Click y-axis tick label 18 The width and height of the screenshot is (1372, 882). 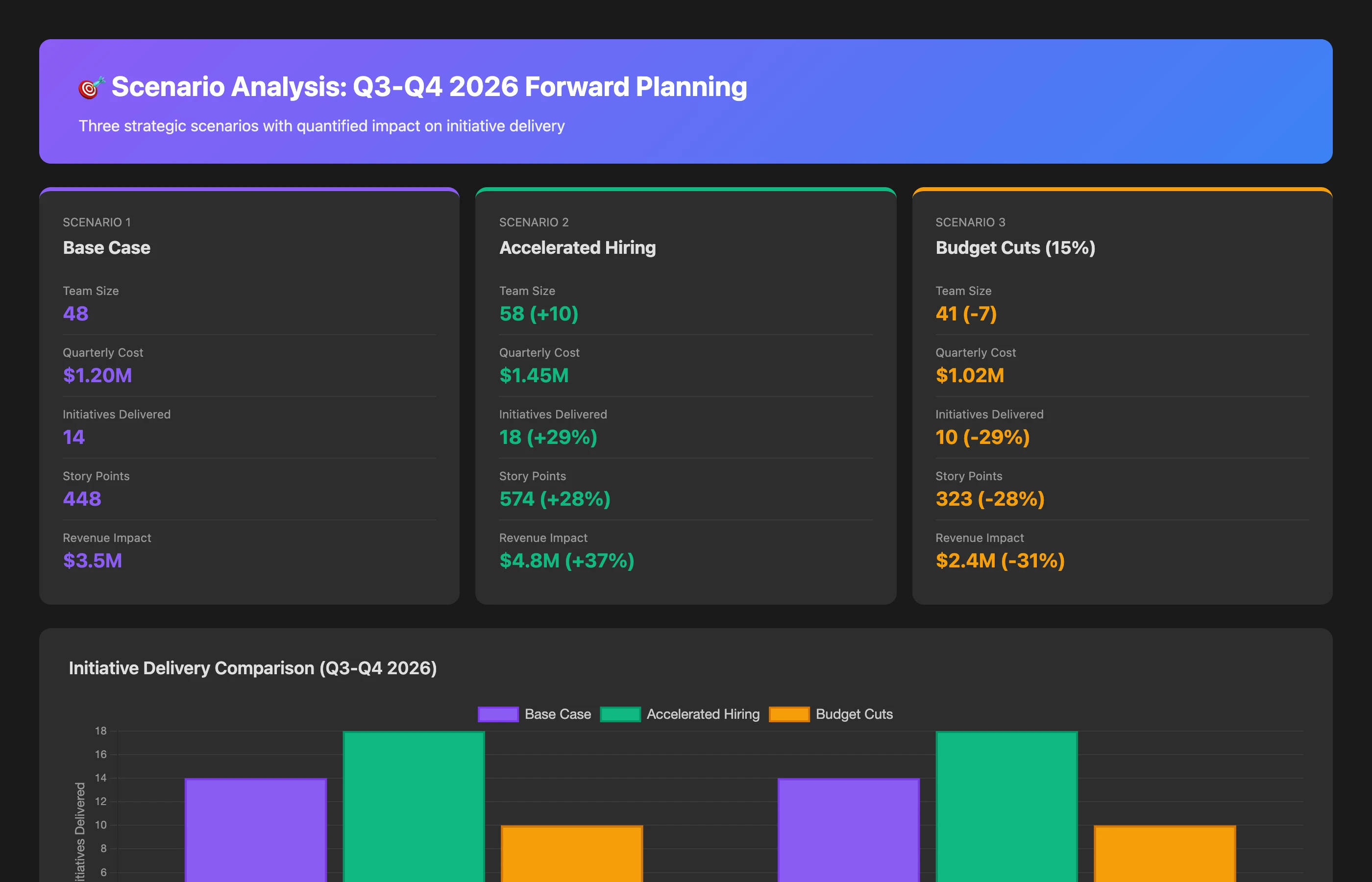101,731
